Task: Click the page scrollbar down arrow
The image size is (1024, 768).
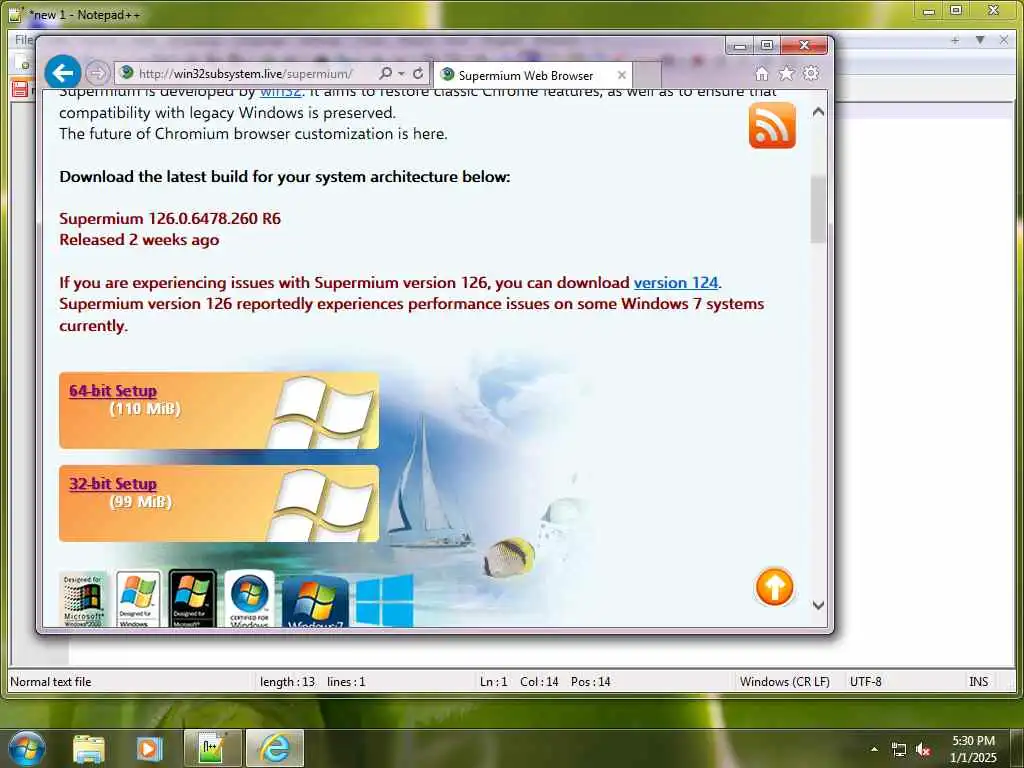Action: 818,605
